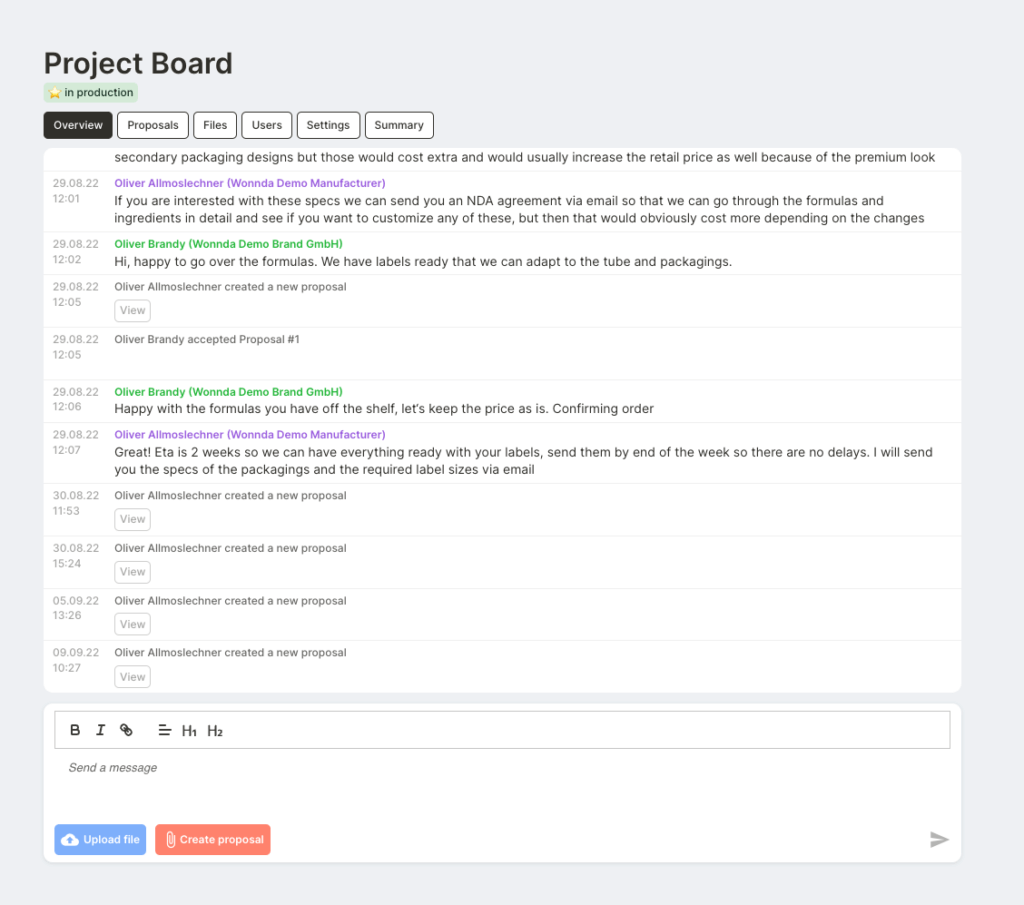Select the Overview tab
The width and height of the screenshot is (1024, 905).
tap(78, 125)
